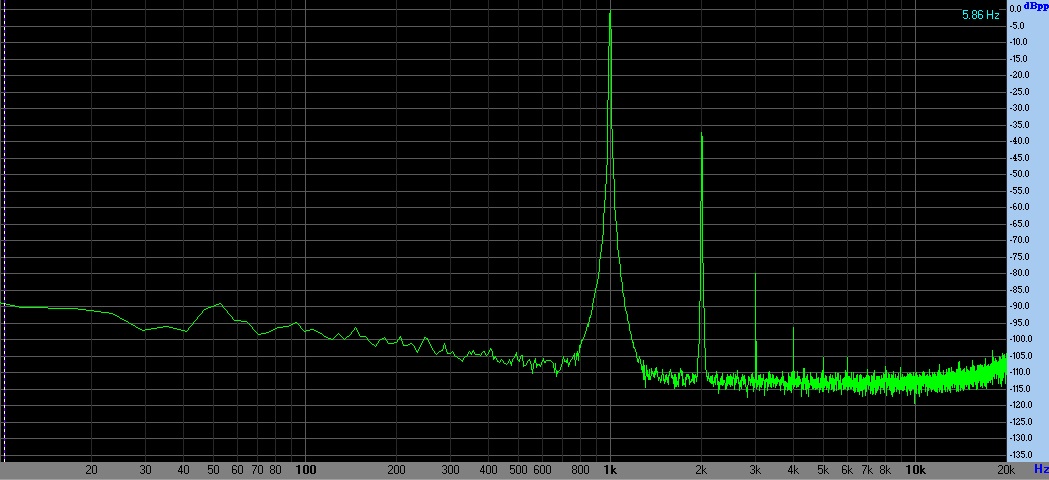Click the tip of the 2 kHz harmonic peak
The width and height of the screenshot is (1049, 480).
pos(701,133)
